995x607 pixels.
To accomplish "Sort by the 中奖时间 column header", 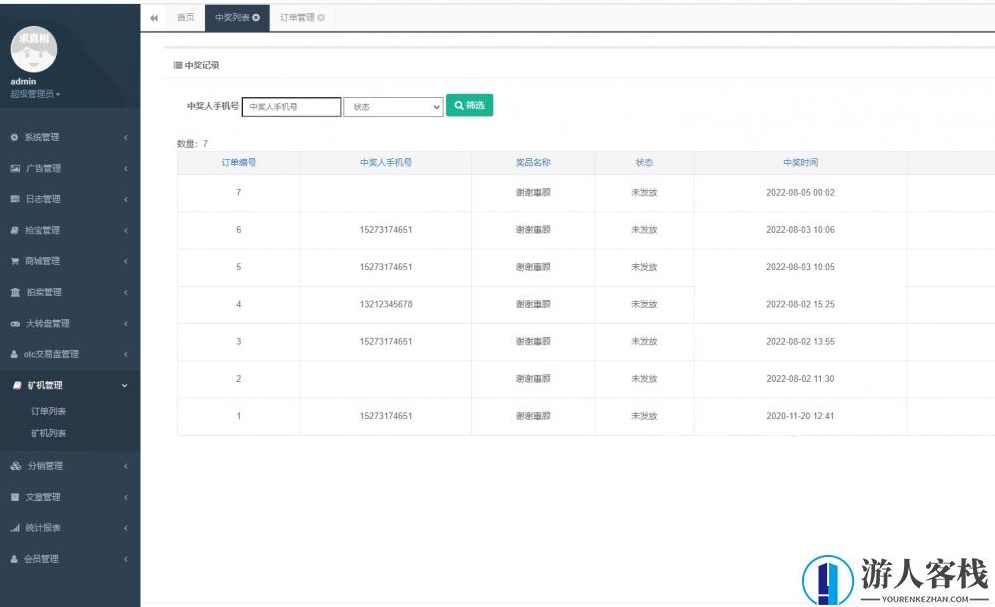I will click(800, 162).
